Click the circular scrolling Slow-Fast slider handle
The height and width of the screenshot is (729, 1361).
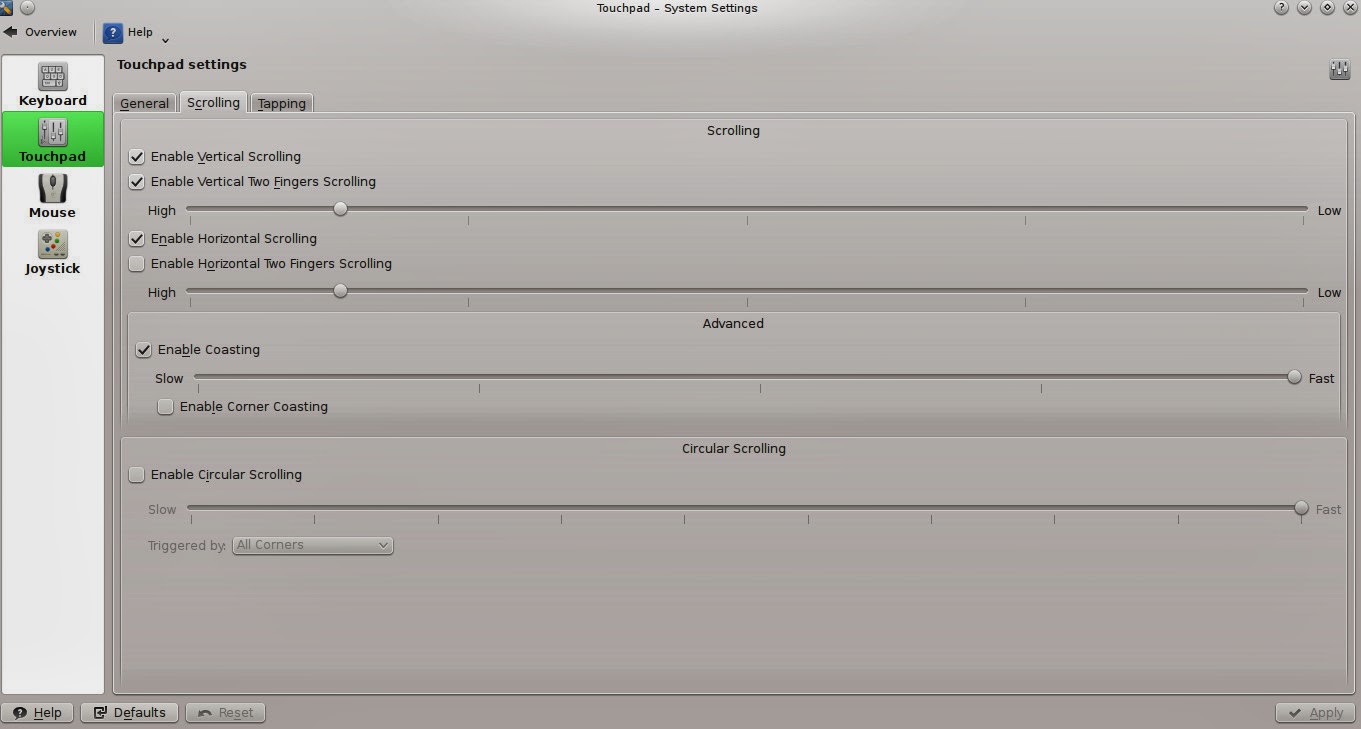(x=1301, y=508)
